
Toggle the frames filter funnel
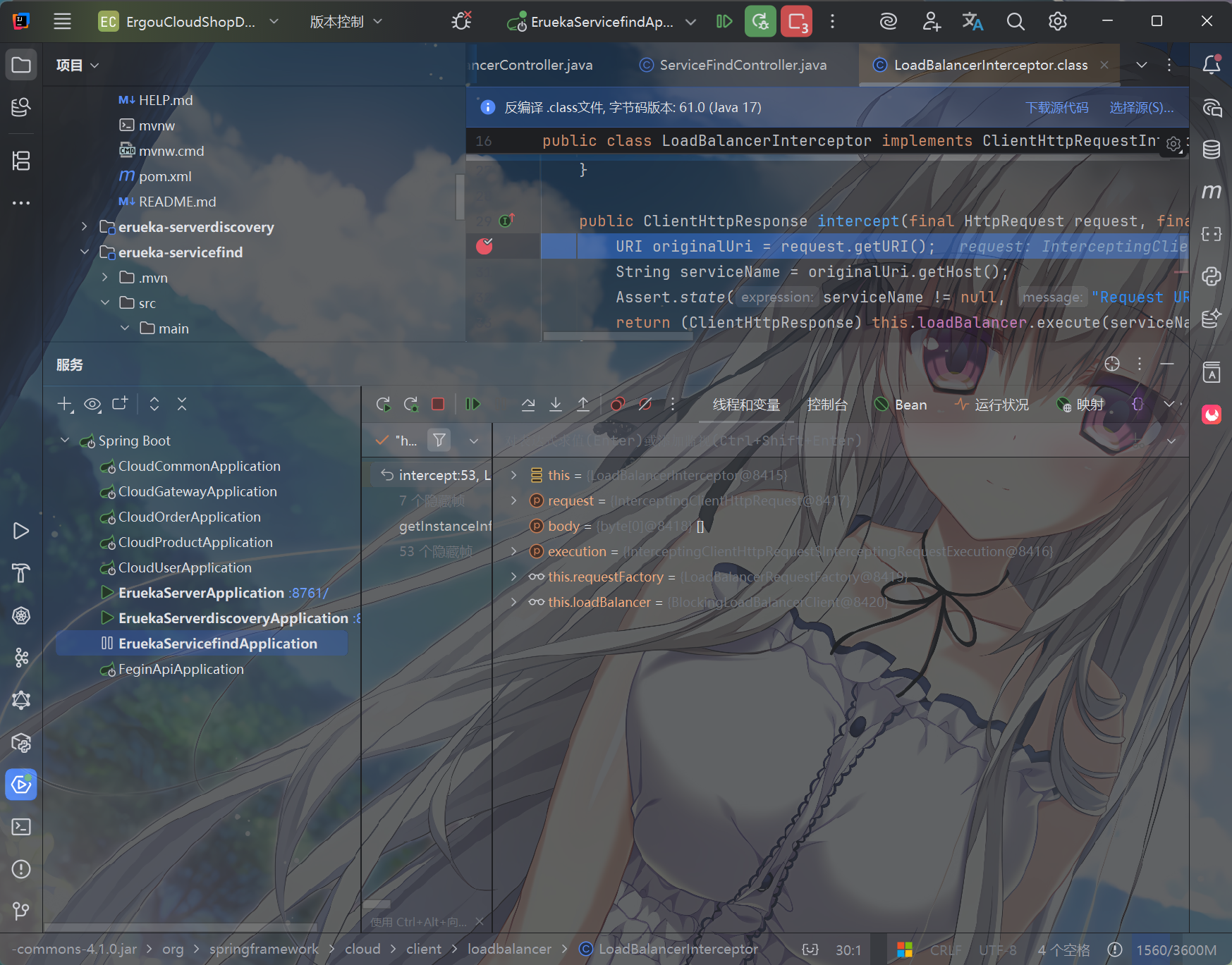click(439, 441)
